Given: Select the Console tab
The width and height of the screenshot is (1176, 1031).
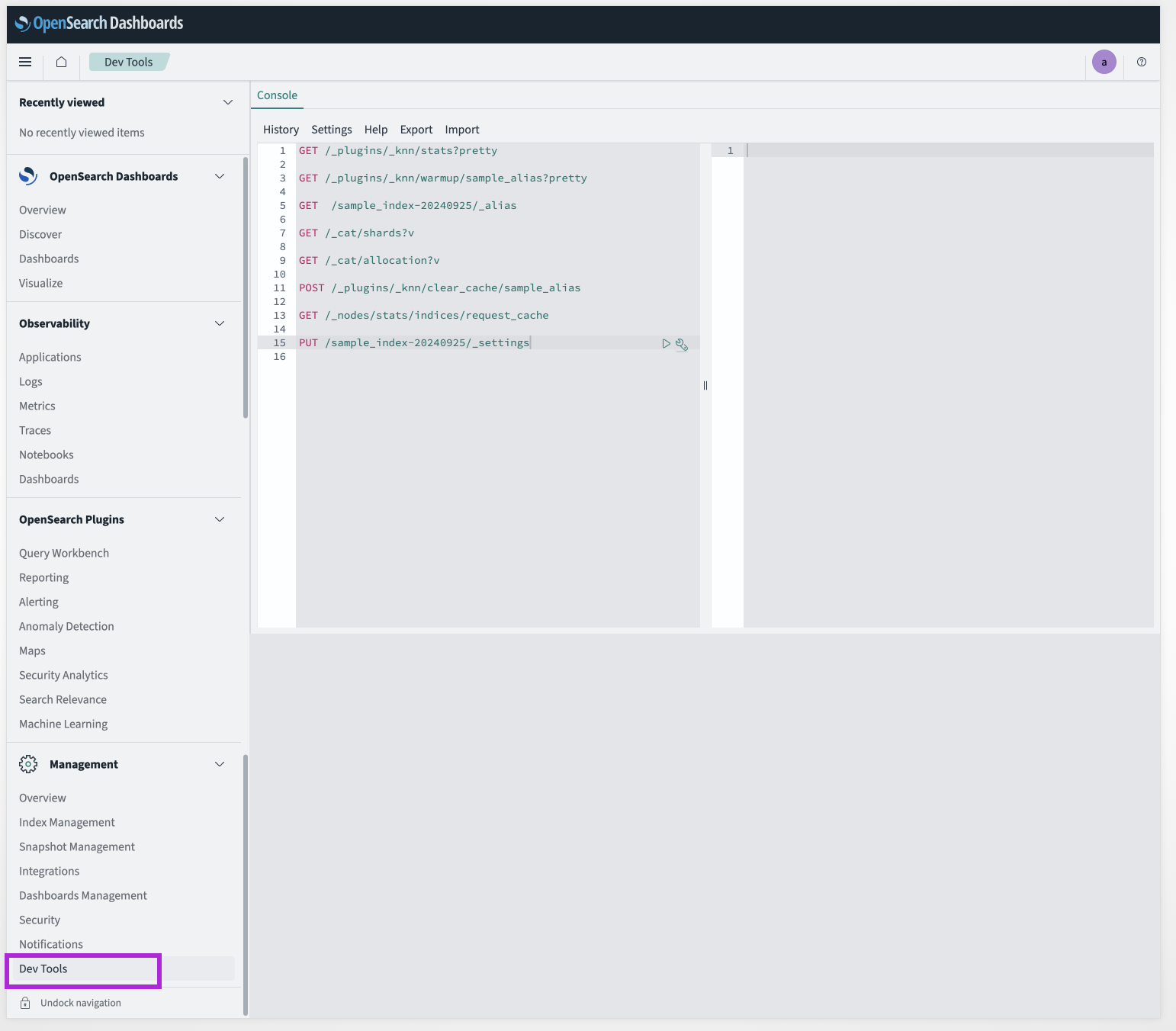Looking at the screenshot, I should (277, 95).
